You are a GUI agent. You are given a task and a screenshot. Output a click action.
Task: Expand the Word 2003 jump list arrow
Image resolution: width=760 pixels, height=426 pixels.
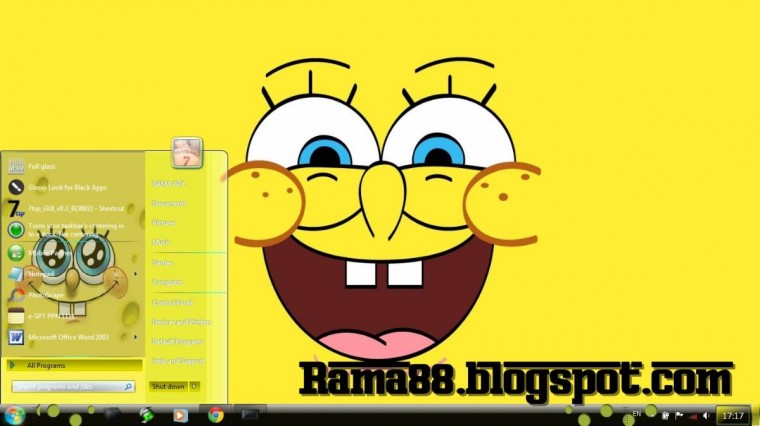(135, 337)
